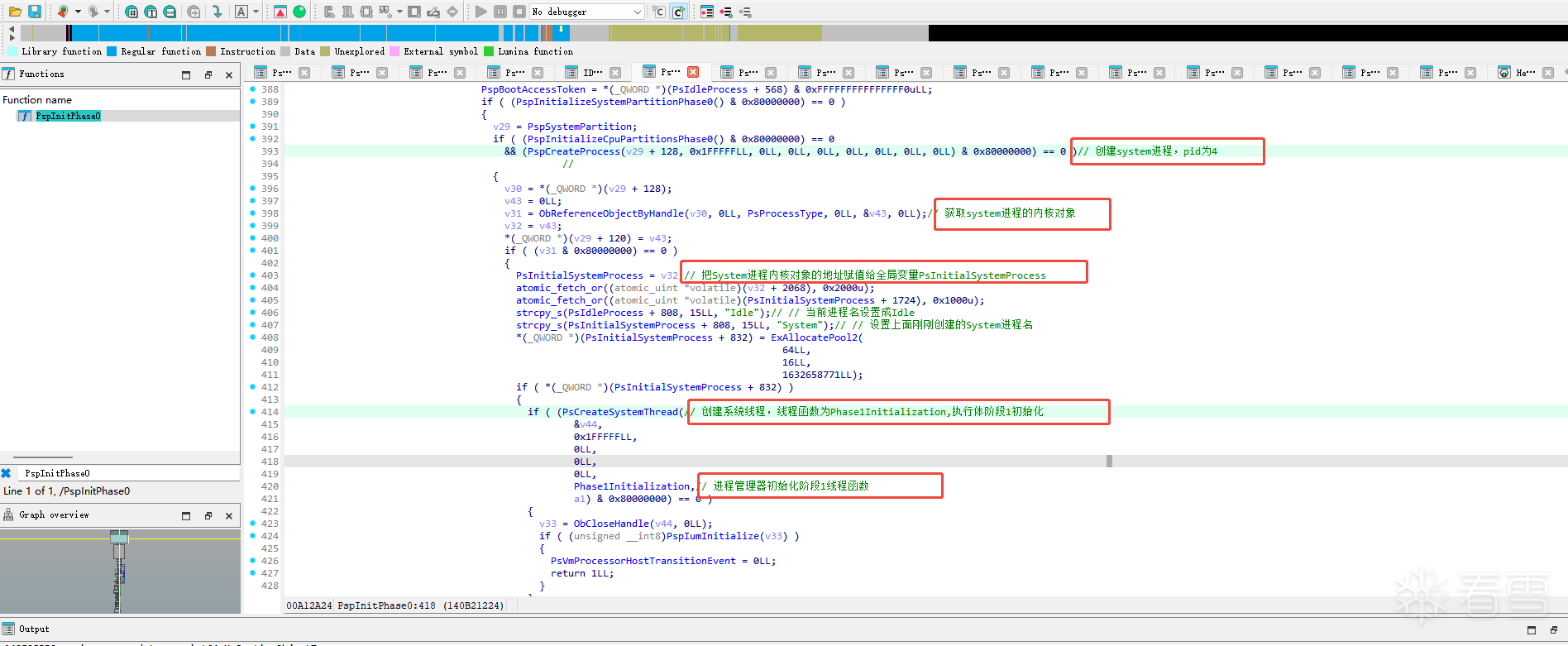1568x646 pixels.
Task: Sort by 'Function name' column header
Action: (x=120, y=99)
